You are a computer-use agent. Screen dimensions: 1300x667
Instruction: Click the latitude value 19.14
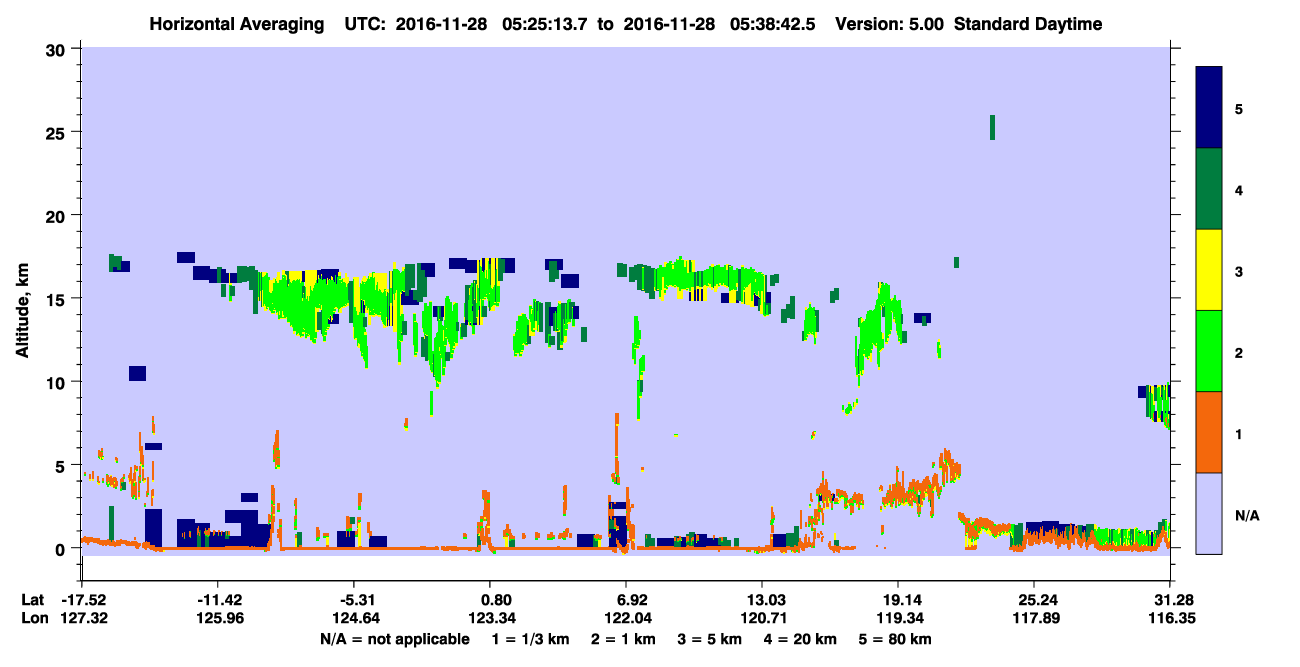(898, 600)
